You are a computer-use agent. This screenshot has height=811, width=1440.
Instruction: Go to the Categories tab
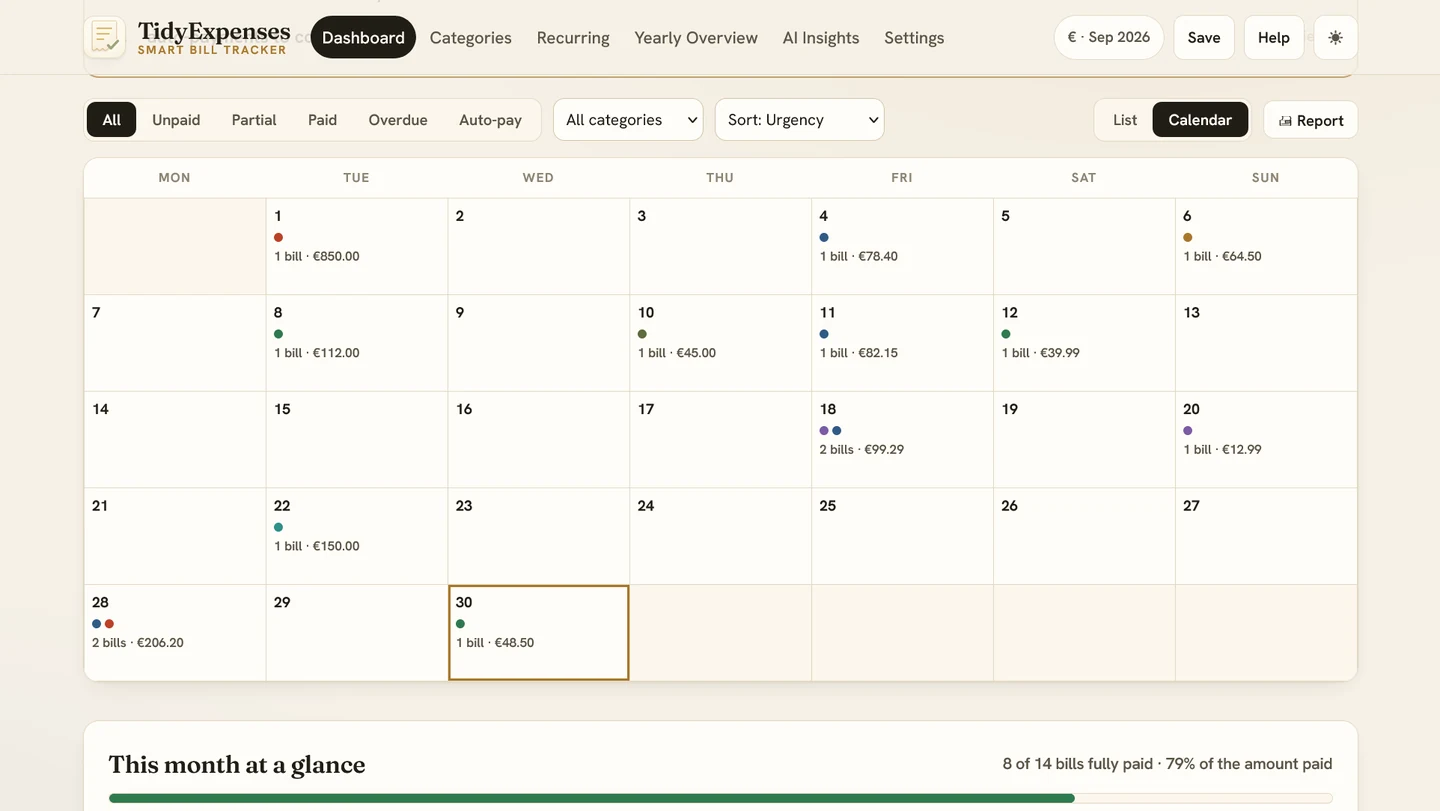pyautogui.click(x=470, y=37)
